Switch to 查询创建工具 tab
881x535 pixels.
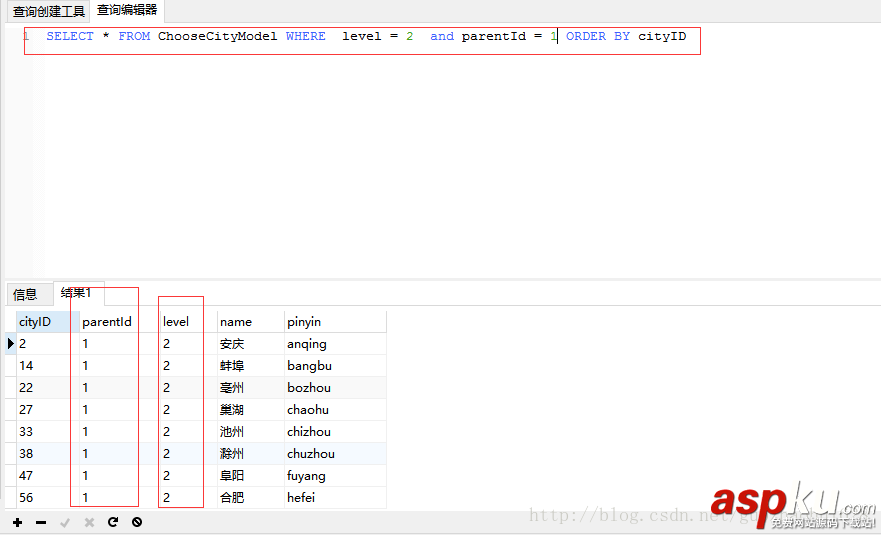pos(48,11)
